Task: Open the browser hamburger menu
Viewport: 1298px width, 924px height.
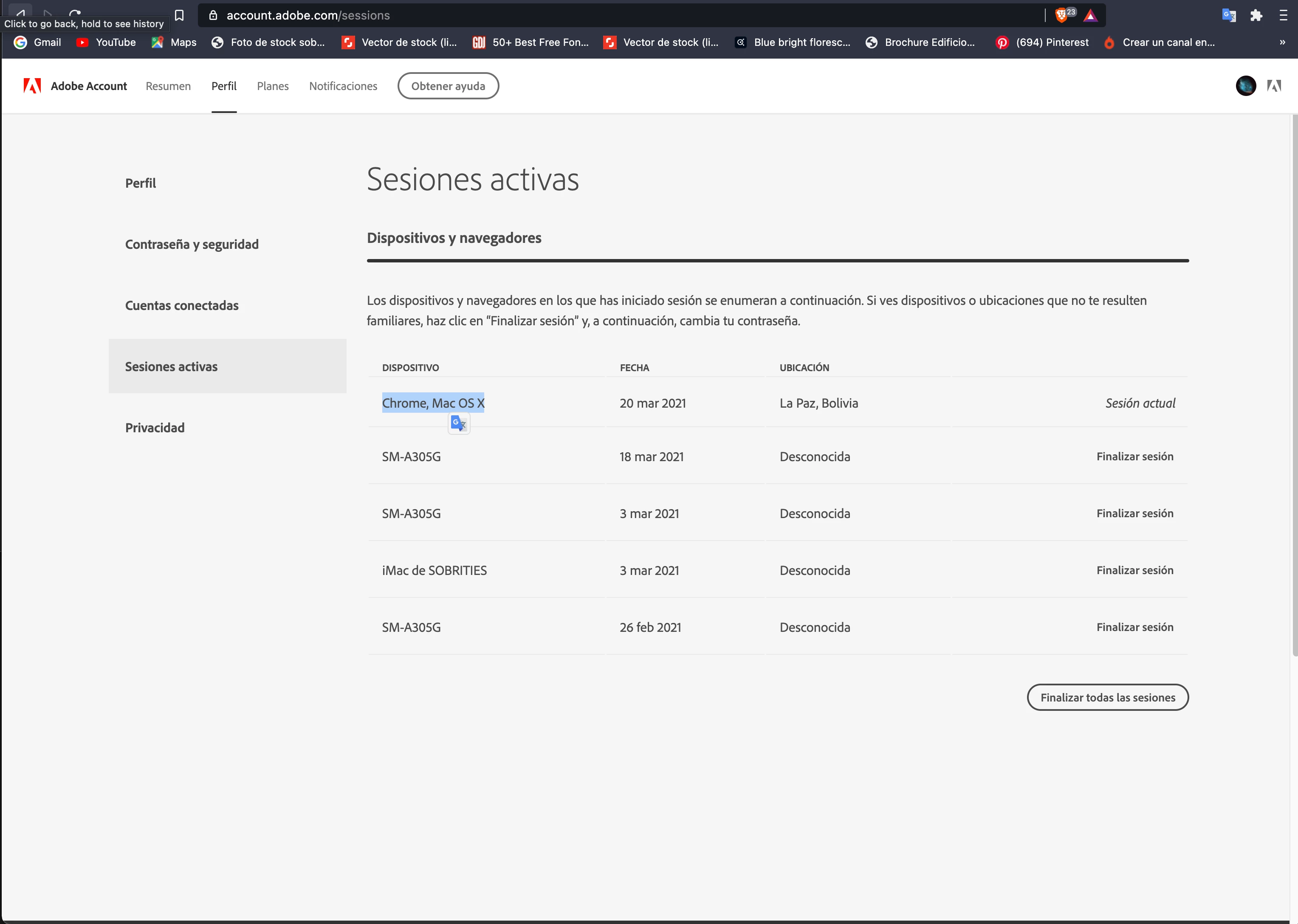Action: click(1283, 15)
